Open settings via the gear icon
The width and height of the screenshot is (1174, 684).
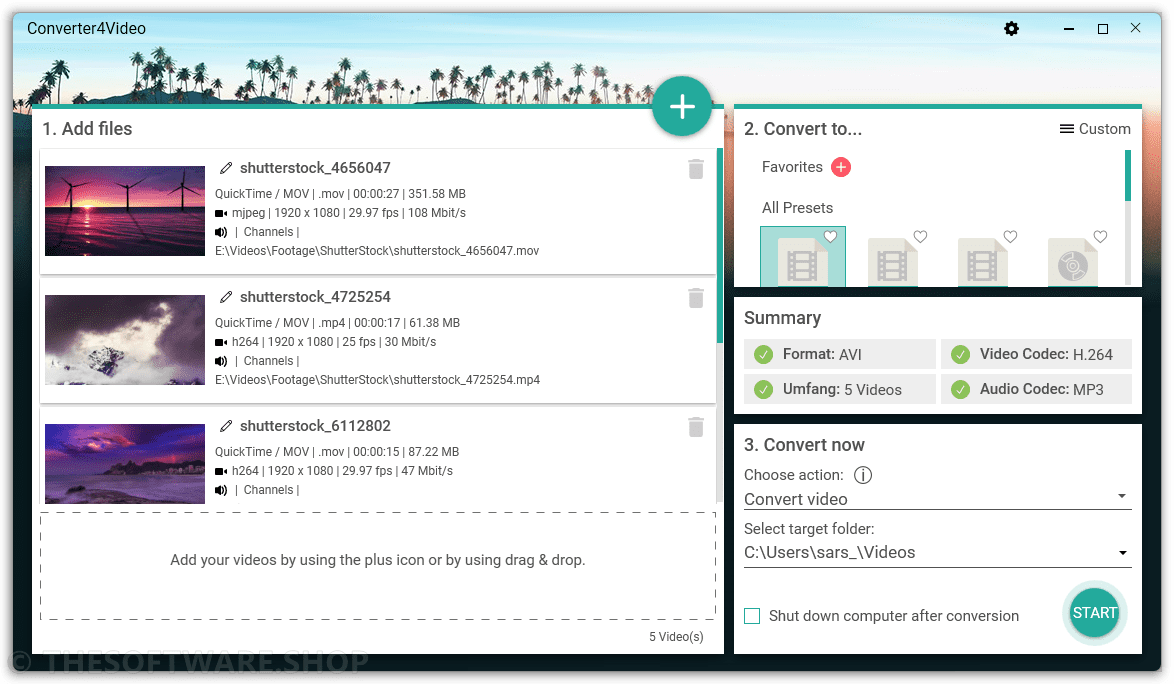(1012, 28)
